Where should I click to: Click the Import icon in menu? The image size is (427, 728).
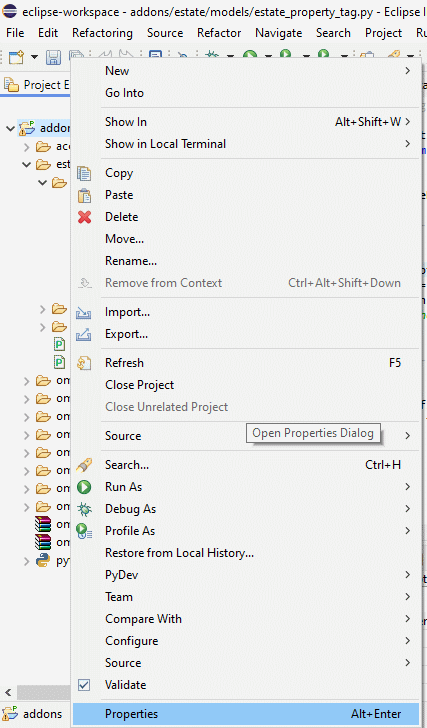84,312
